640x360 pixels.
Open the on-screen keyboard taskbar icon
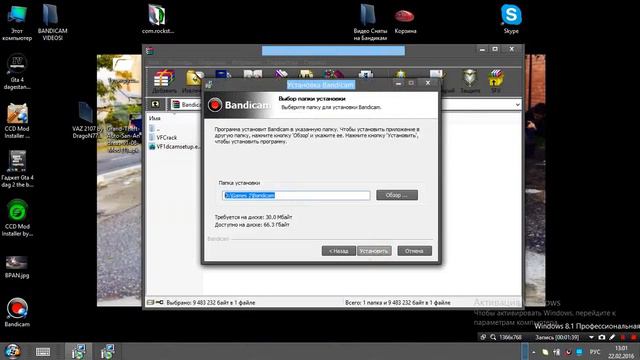coord(43,351)
